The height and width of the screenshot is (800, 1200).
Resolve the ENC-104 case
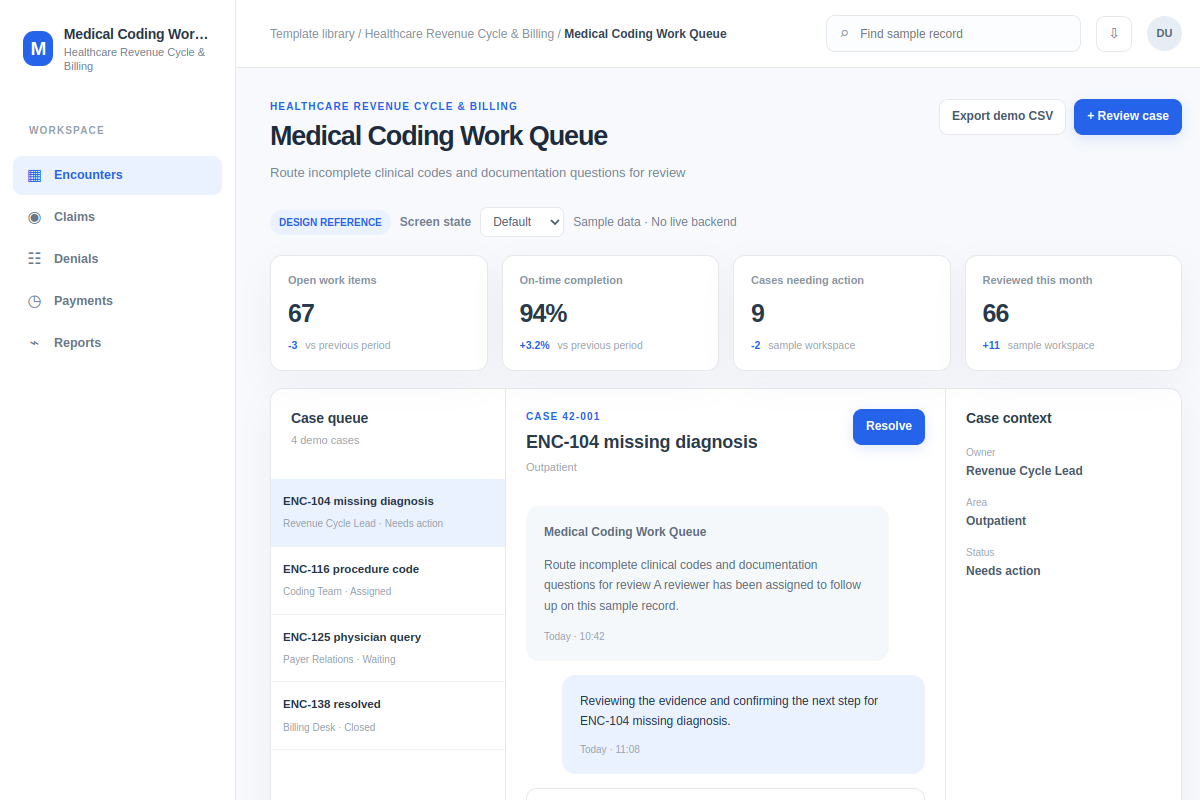click(889, 426)
